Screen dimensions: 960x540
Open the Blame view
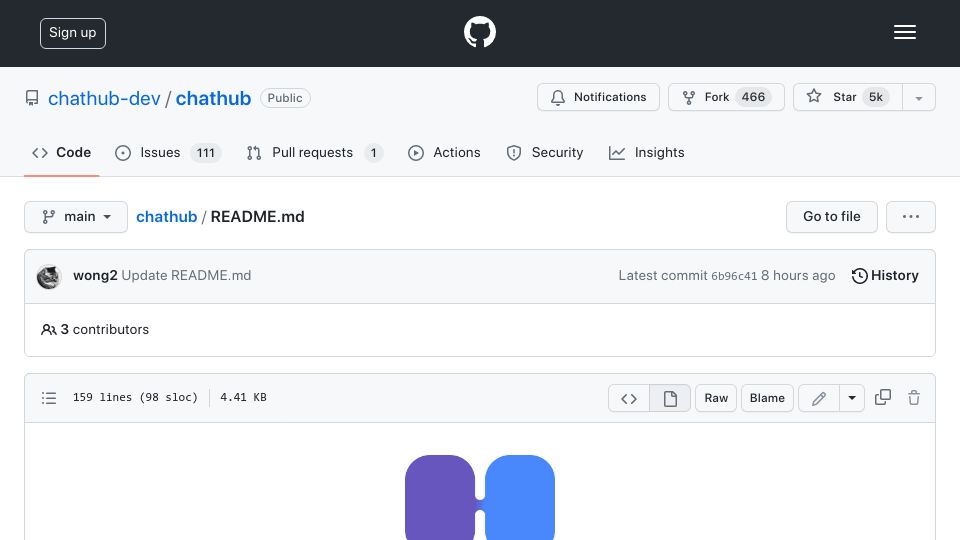pos(767,398)
